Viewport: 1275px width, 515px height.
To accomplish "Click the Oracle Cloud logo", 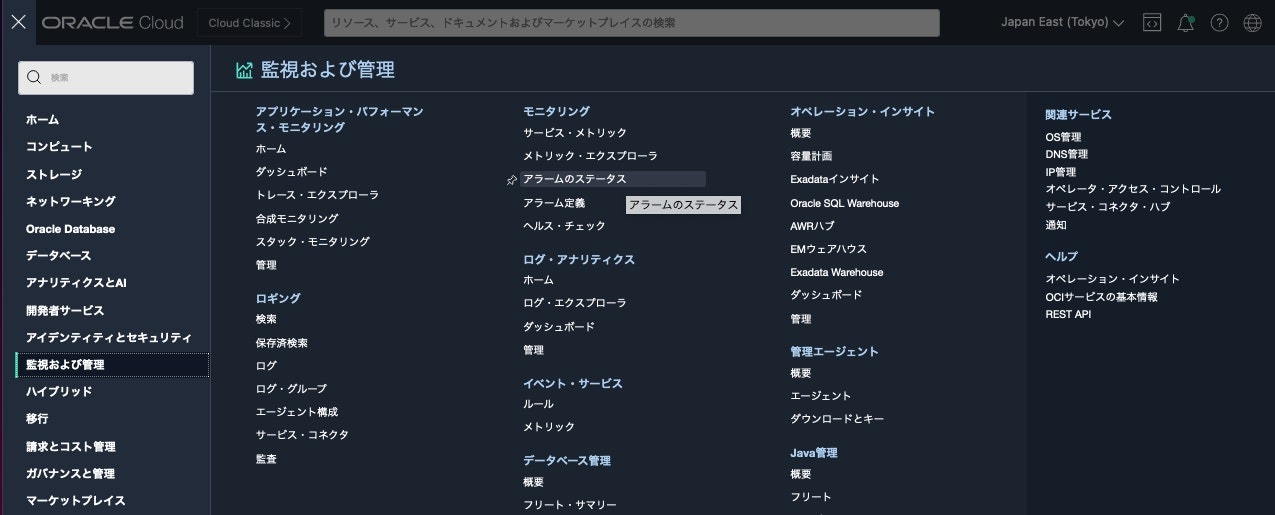I will pos(113,23).
